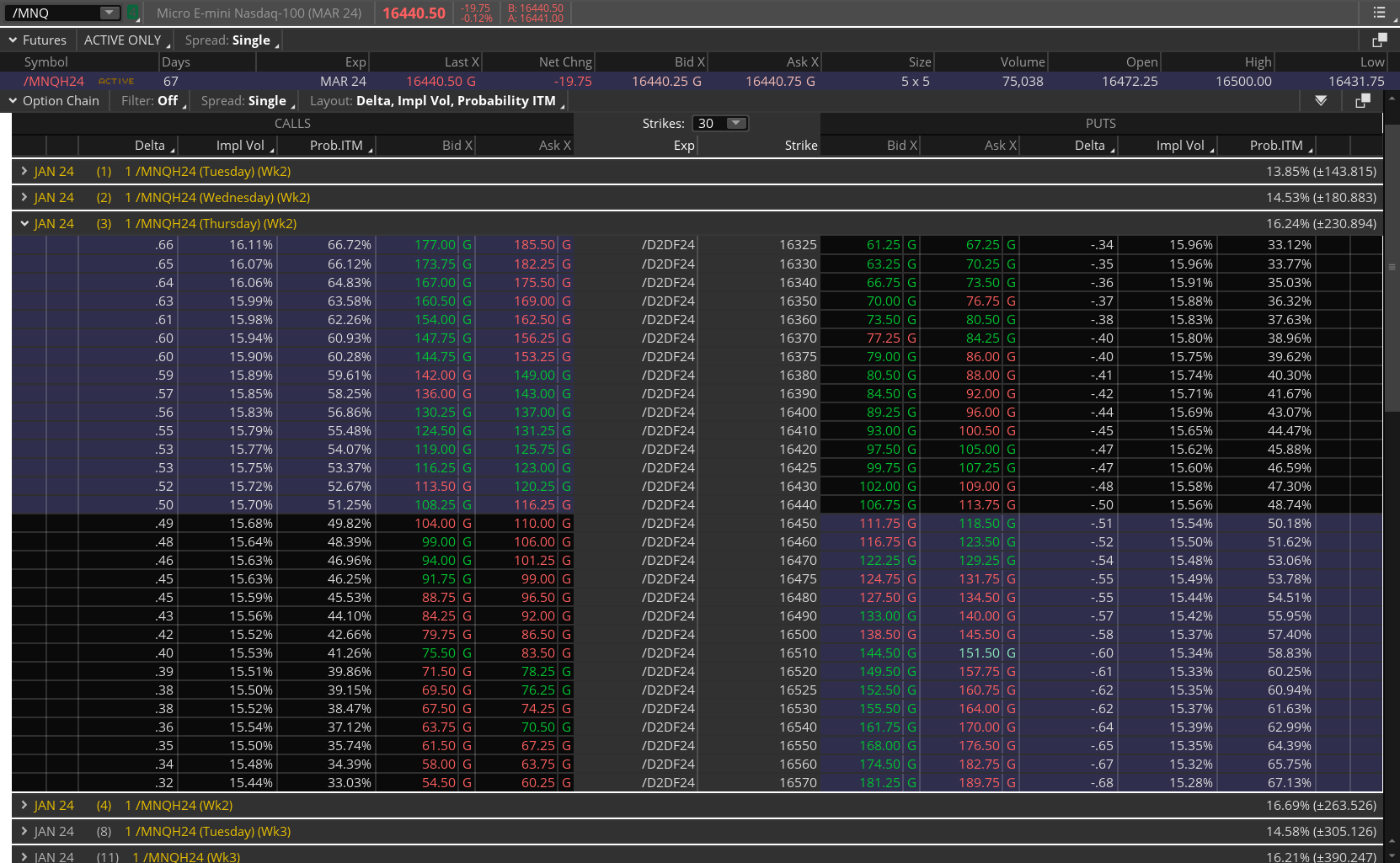Collapse the JAN 24 Thursday Wk2 expiration row

tap(24, 224)
